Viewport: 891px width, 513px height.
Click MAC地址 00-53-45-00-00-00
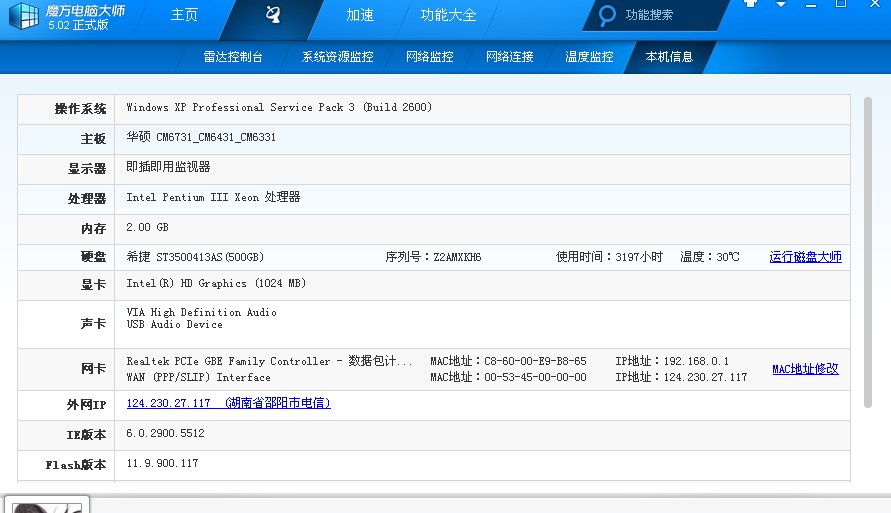point(508,377)
